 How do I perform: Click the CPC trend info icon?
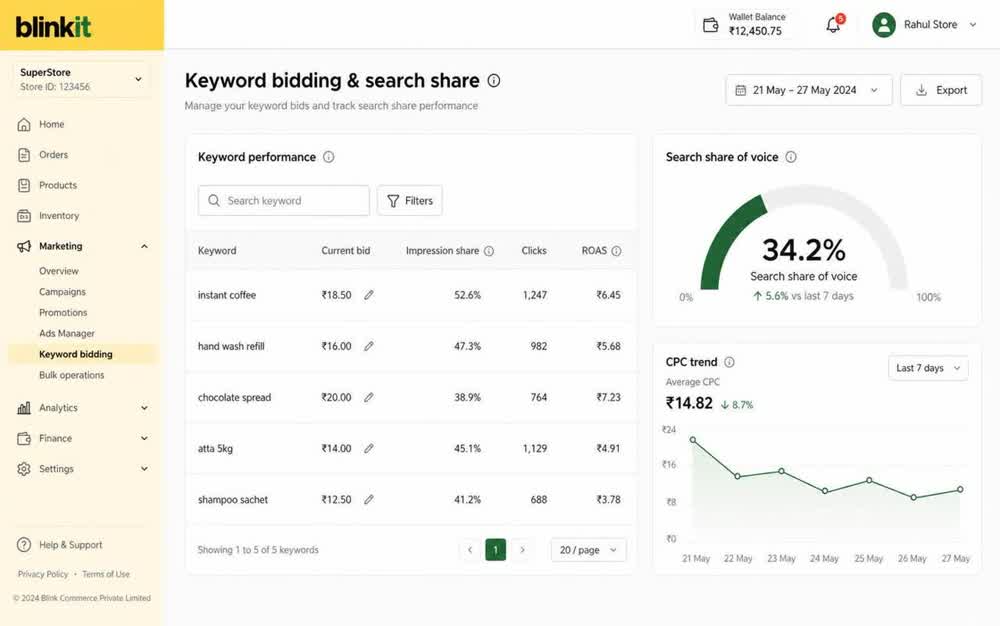pos(729,362)
